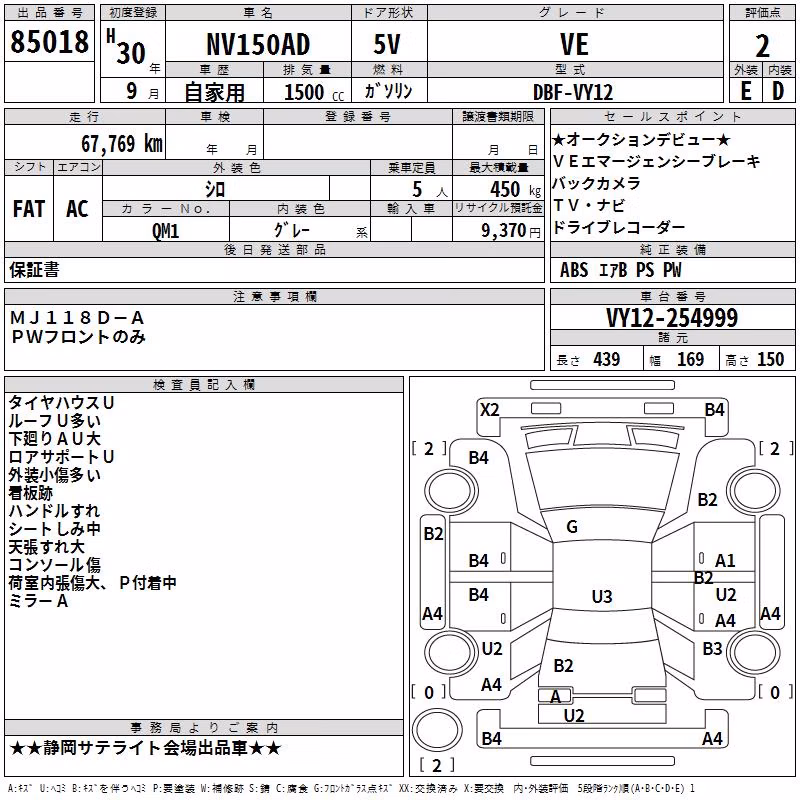Screen dimensions: 800x800
Task: Select the fuel type ガソリン
Action: [389, 91]
